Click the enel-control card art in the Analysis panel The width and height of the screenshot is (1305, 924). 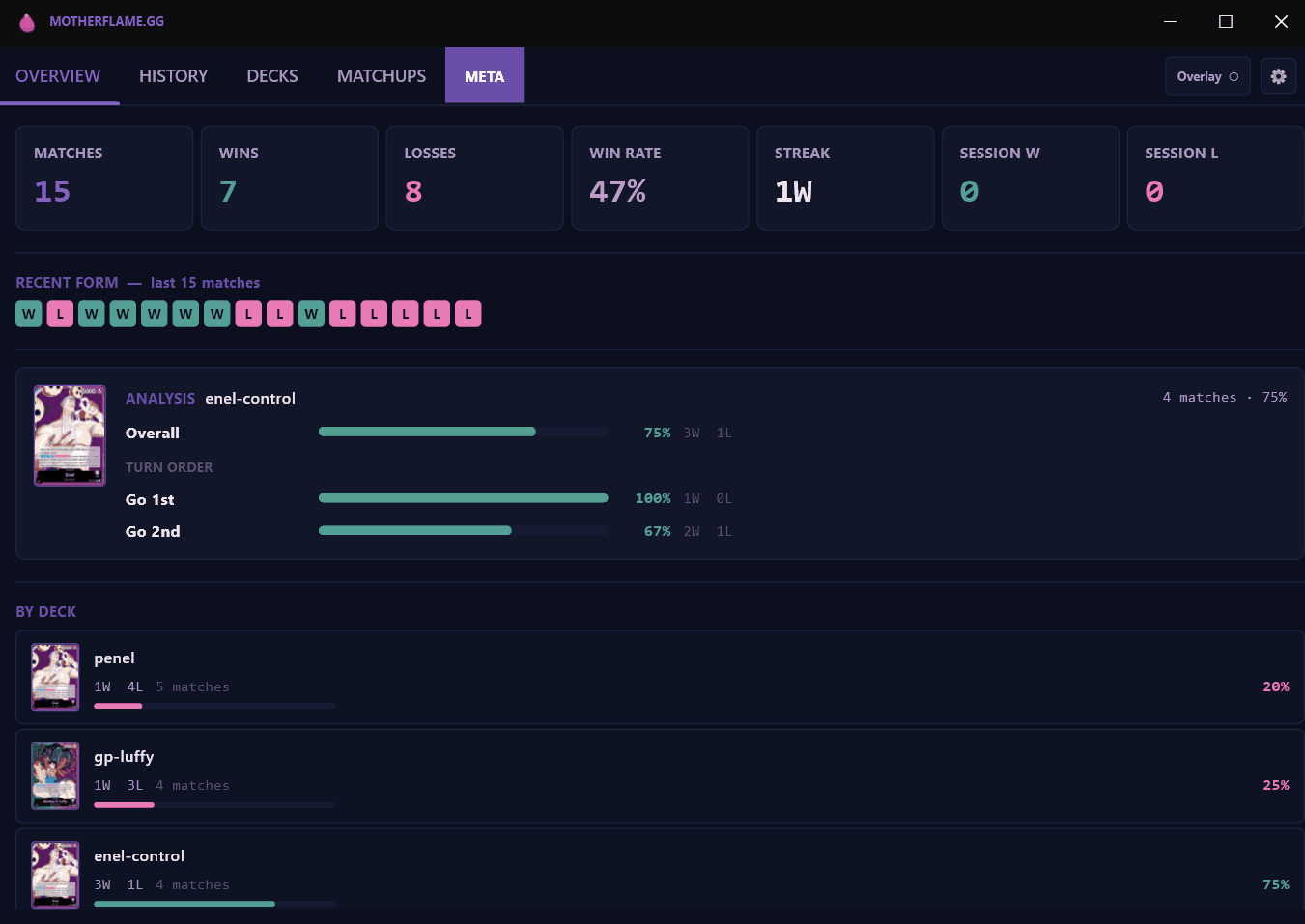click(70, 434)
